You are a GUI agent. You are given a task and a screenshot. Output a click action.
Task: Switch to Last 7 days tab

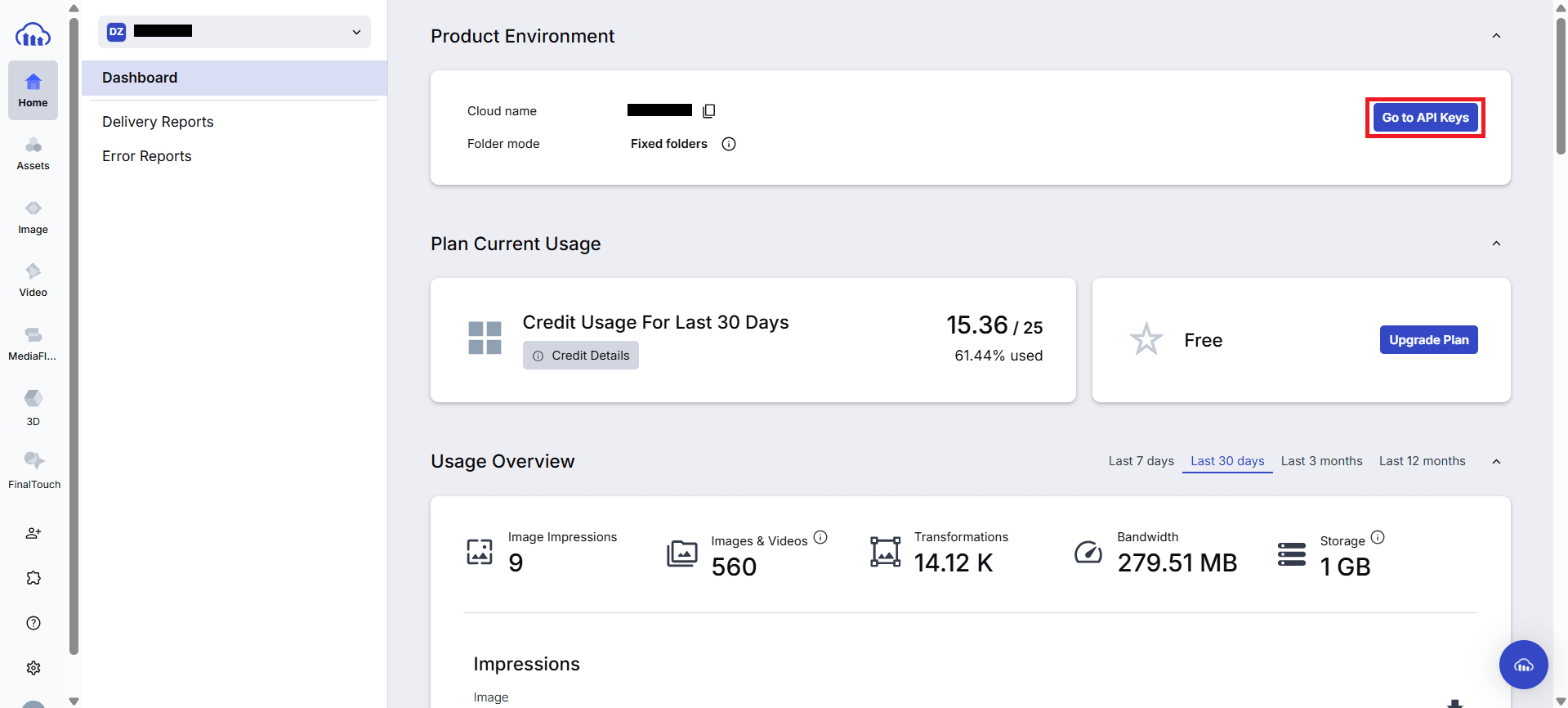tap(1141, 461)
